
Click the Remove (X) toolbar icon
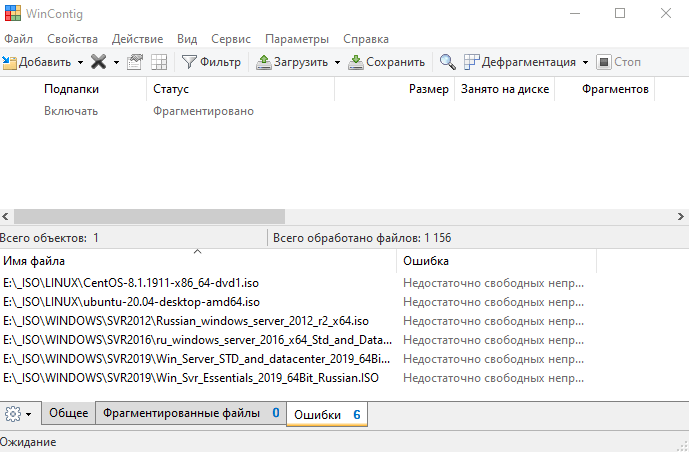click(98, 62)
